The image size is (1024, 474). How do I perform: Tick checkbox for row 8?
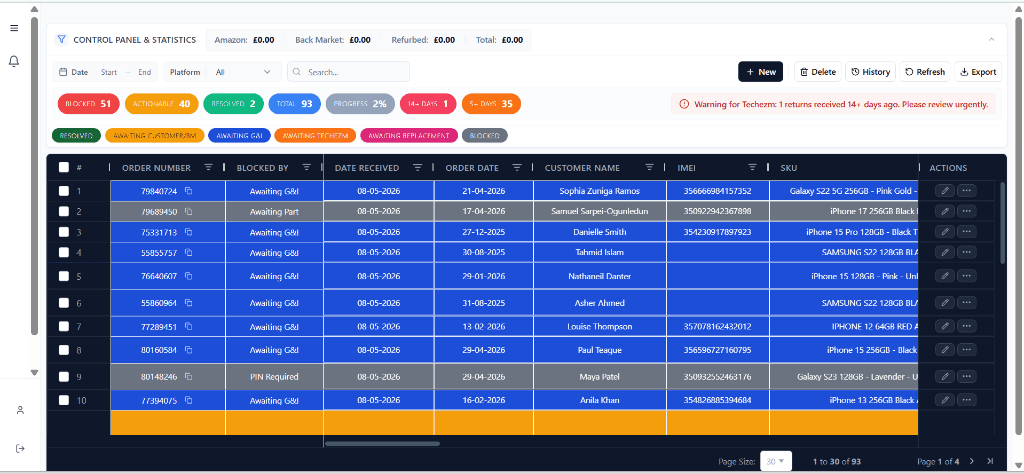[63, 350]
